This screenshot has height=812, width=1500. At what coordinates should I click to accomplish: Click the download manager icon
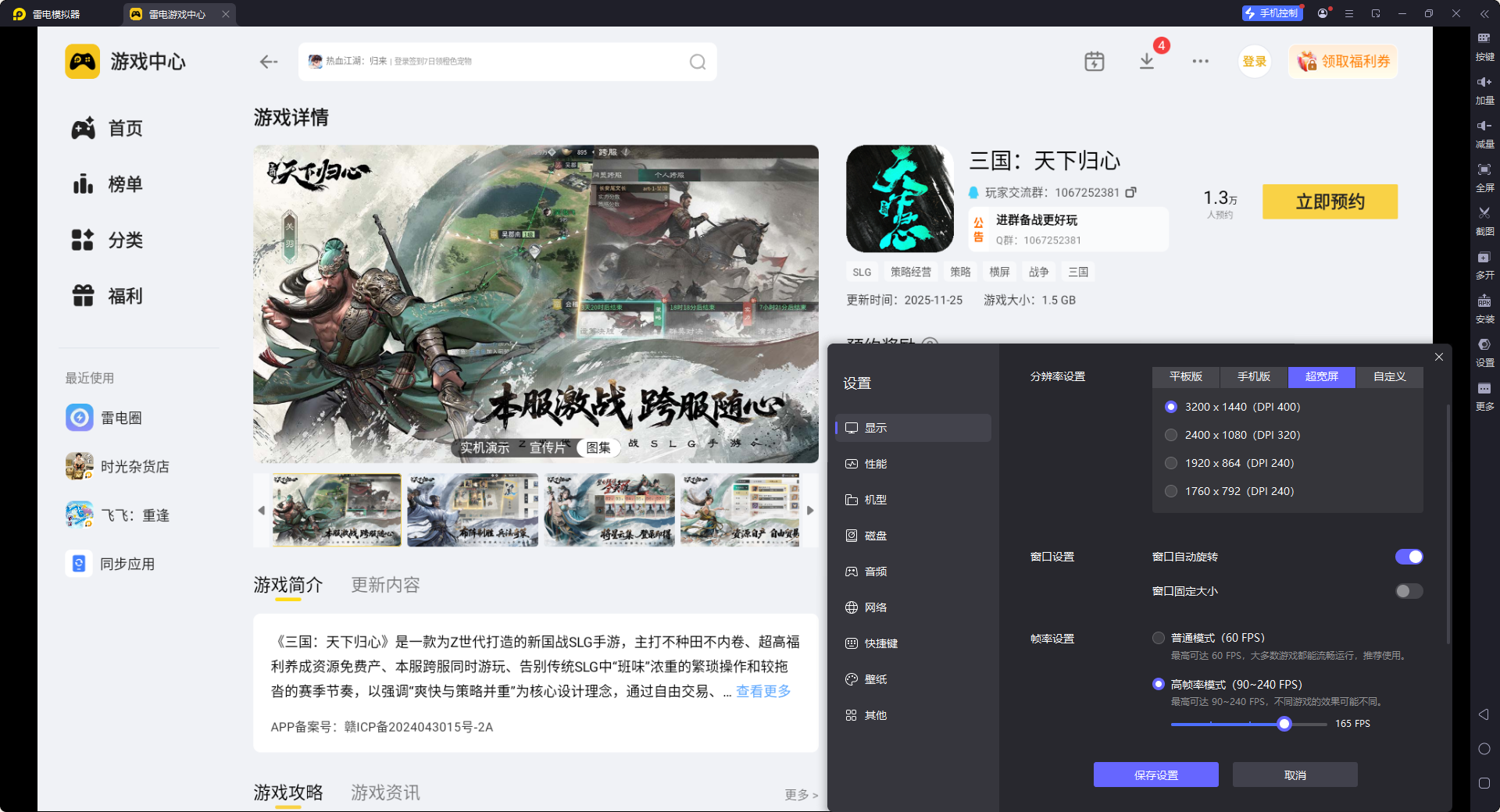(1146, 61)
